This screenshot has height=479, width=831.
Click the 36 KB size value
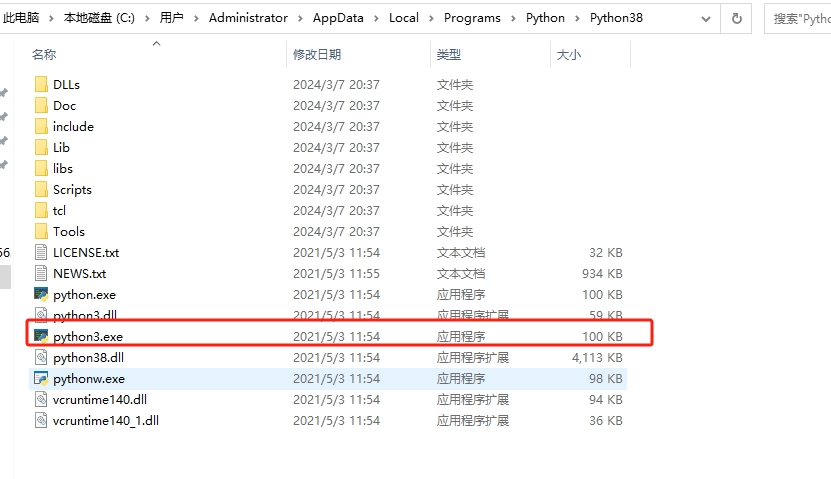605,421
